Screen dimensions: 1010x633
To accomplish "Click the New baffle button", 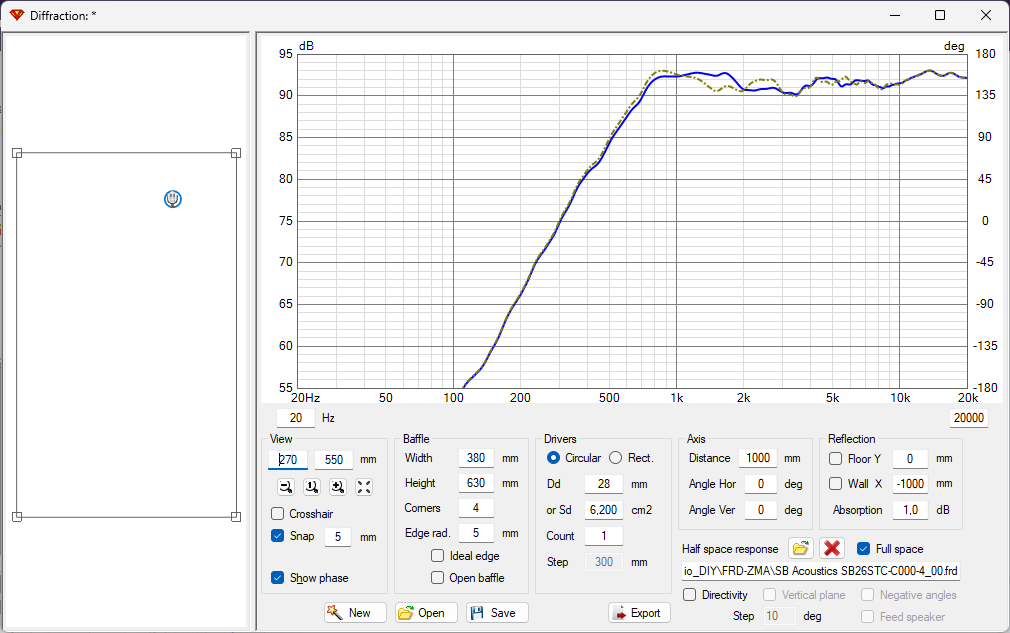I will [x=355, y=612].
